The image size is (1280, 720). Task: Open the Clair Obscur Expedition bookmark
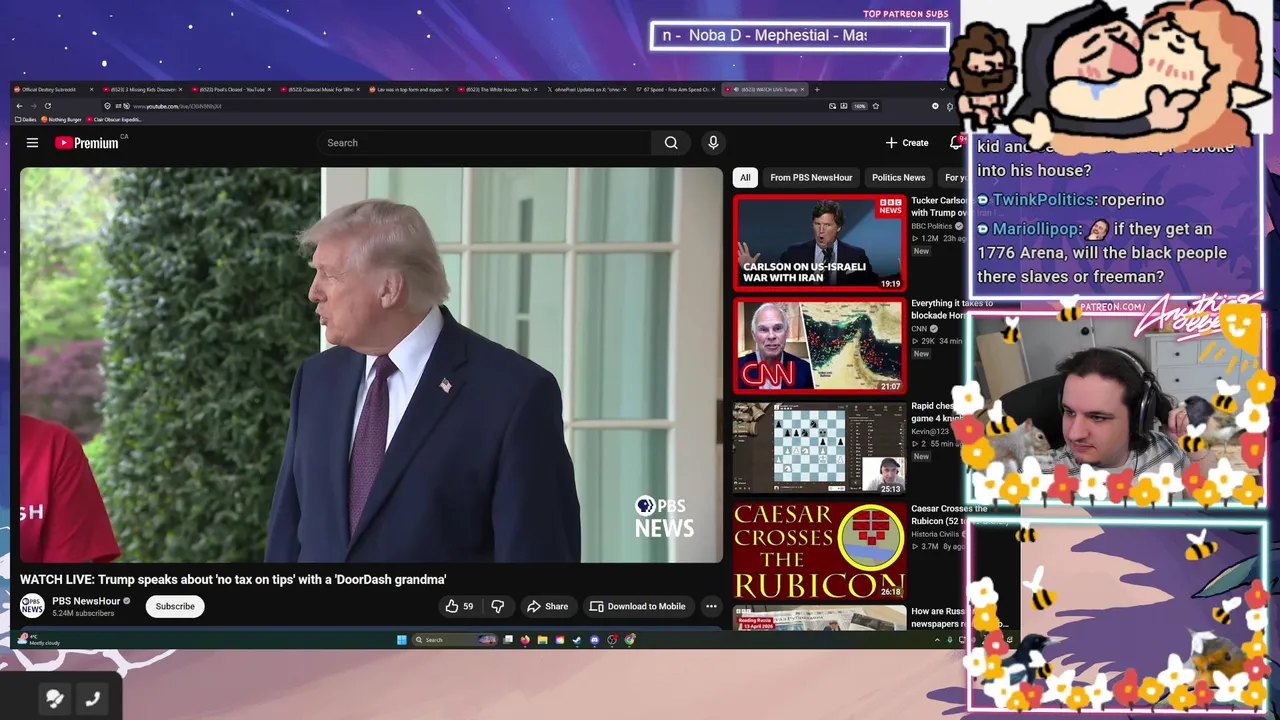pyautogui.click(x=115, y=119)
